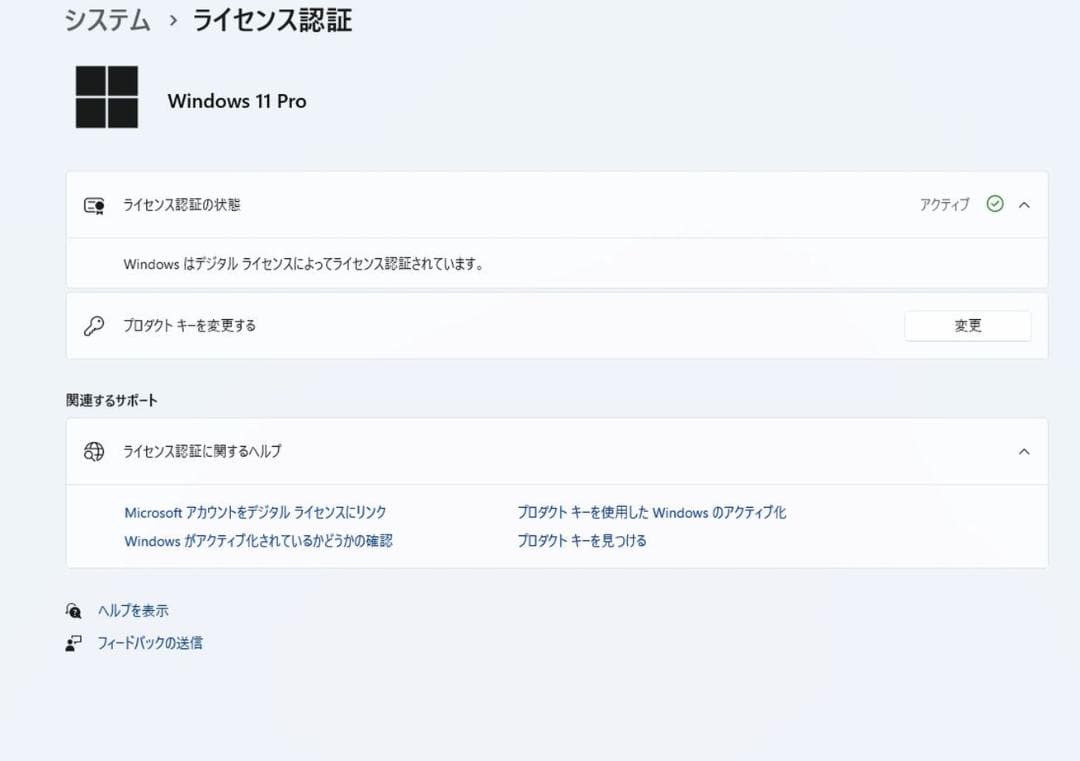Click the green アクティブ checkmark icon
The width and height of the screenshot is (1080, 761).
995,204
